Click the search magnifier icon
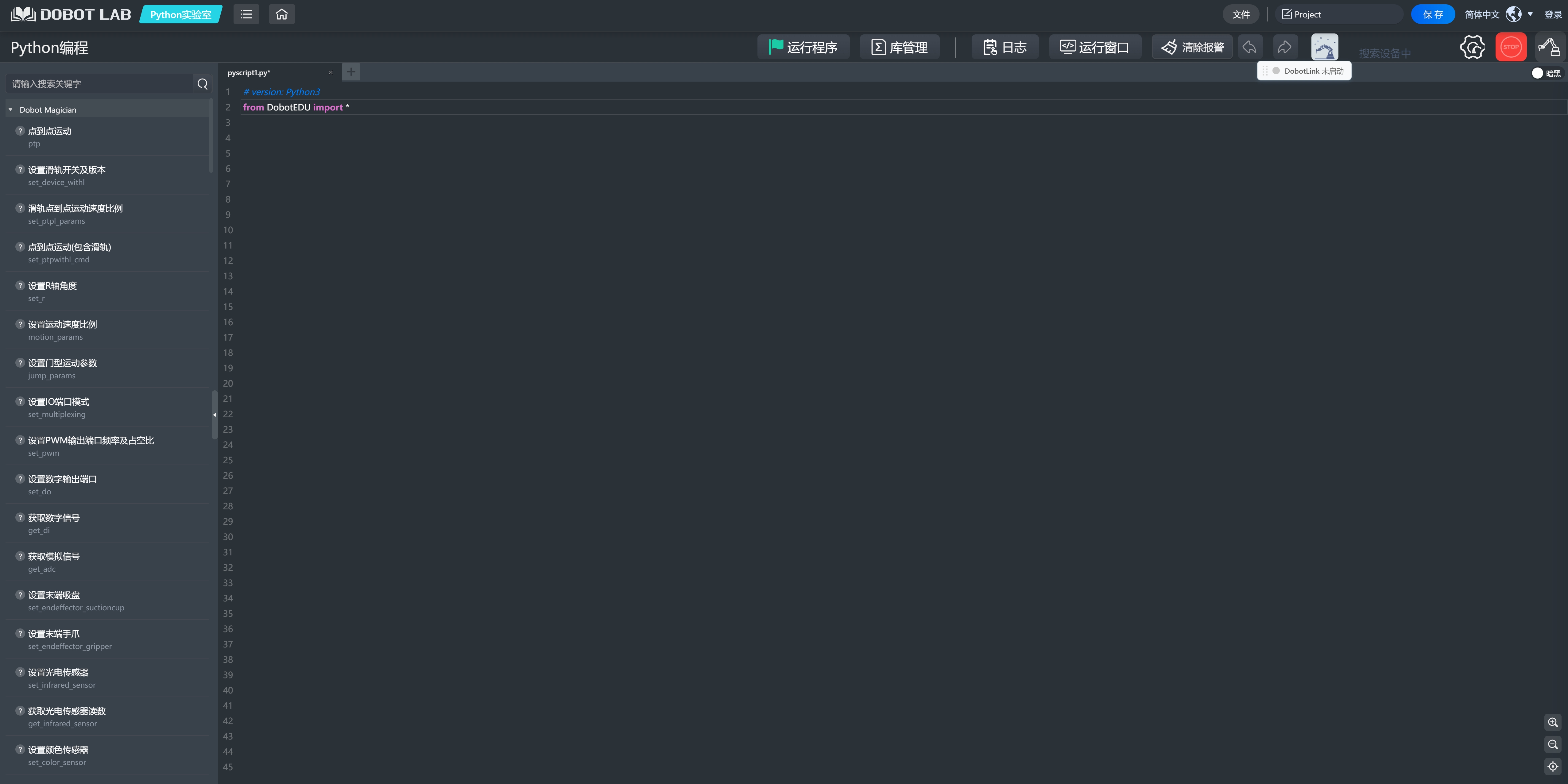Screen dimensions: 1568x784 point(203,84)
